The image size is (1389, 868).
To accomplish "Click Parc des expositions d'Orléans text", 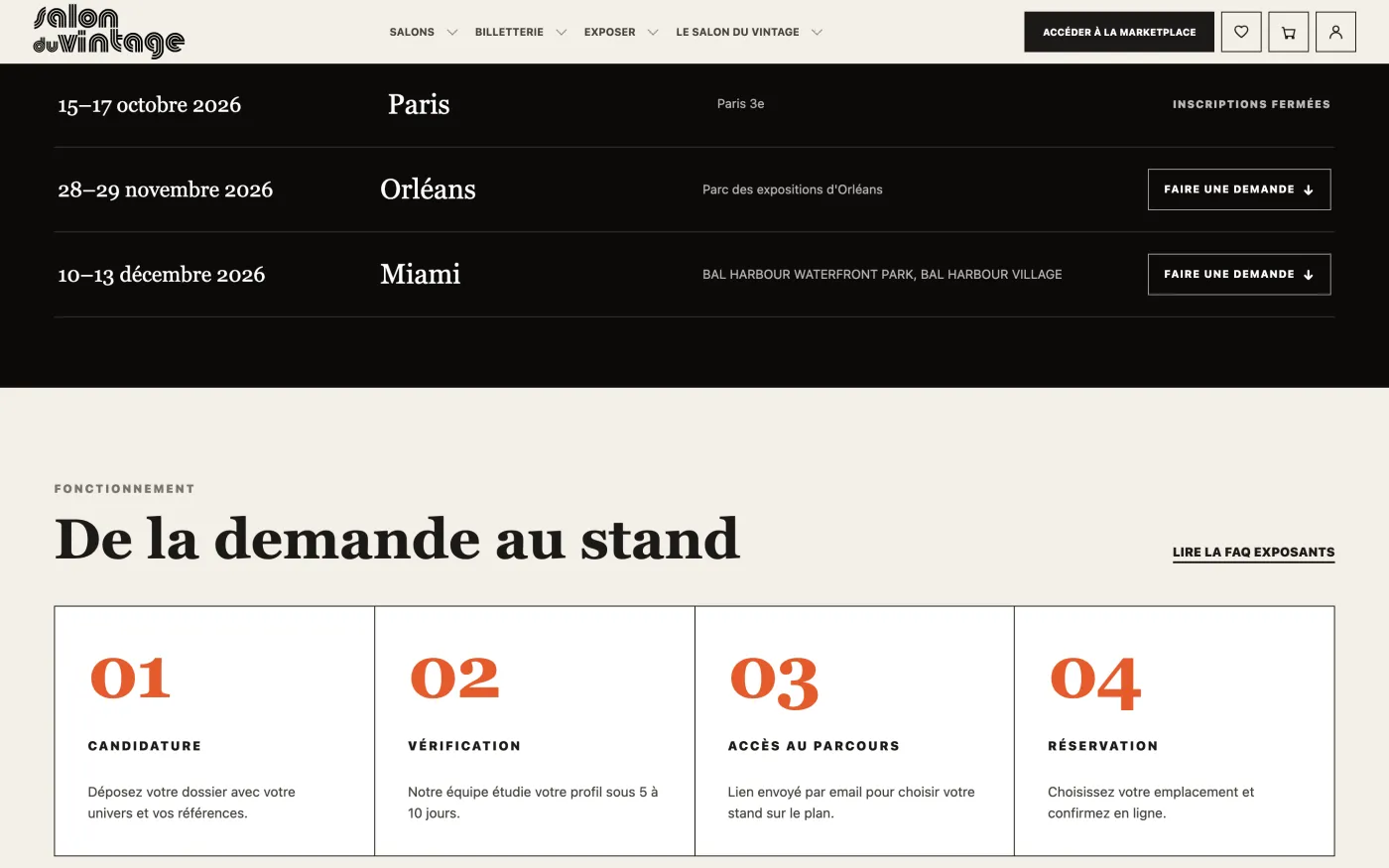I will click(x=793, y=189).
